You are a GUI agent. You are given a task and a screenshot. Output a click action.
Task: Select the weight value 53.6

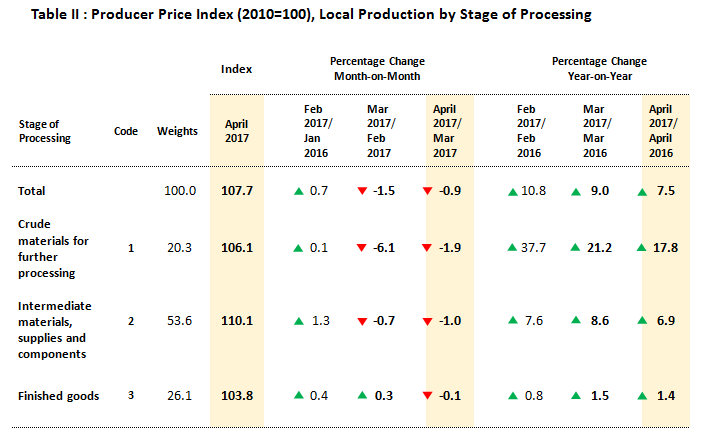[177, 320]
